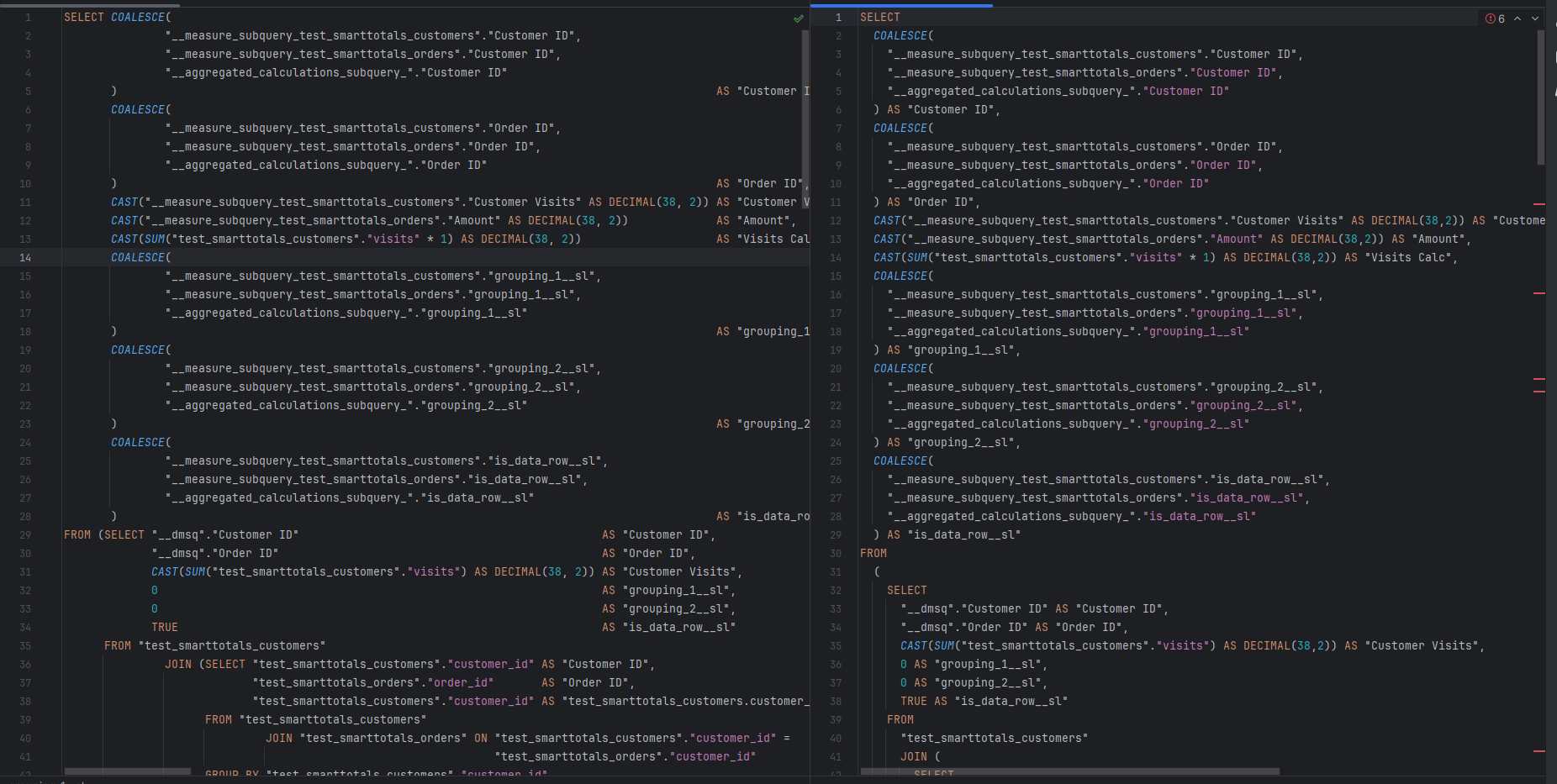This screenshot has height=784, width=1557.
Task: Click 'FROM "test_smarttotals_customers"' on left line 35
Action: (215, 646)
